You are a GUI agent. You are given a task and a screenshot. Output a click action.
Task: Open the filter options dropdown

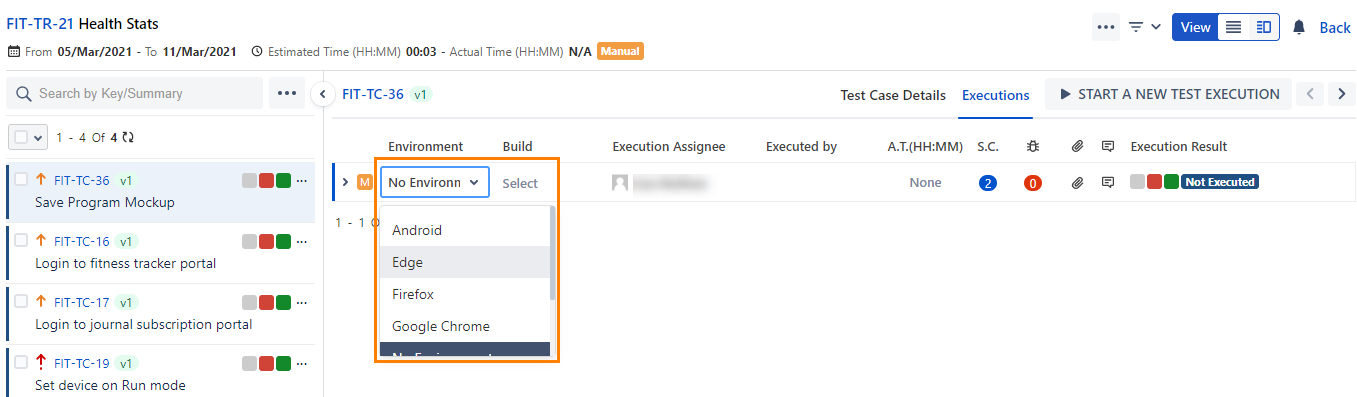point(1145,27)
